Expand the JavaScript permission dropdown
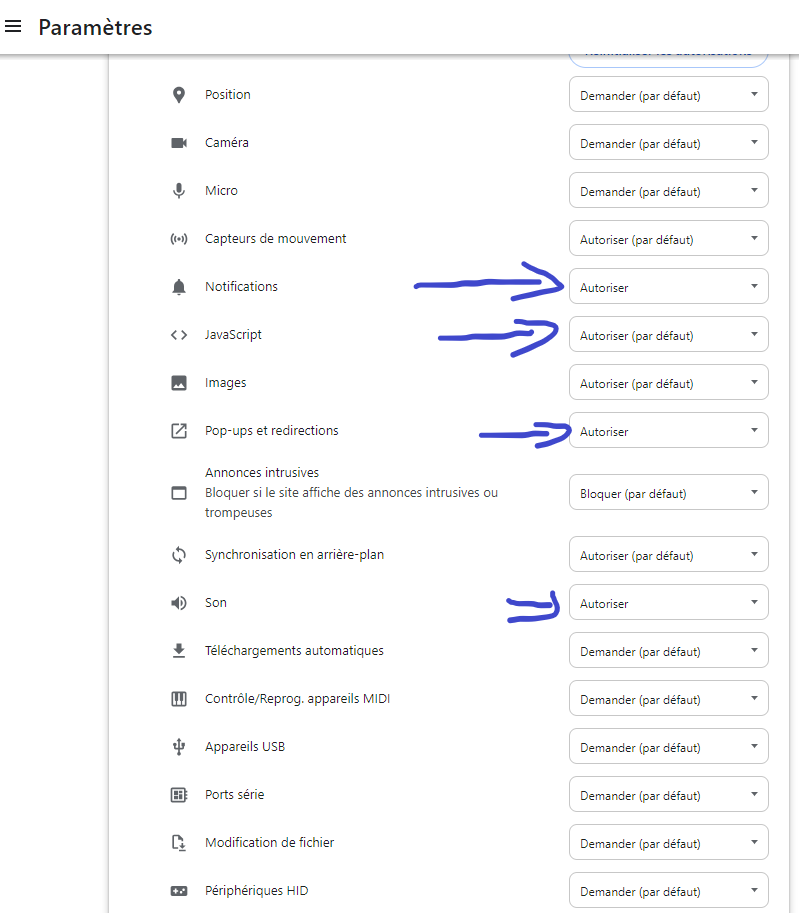 tap(668, 335)
